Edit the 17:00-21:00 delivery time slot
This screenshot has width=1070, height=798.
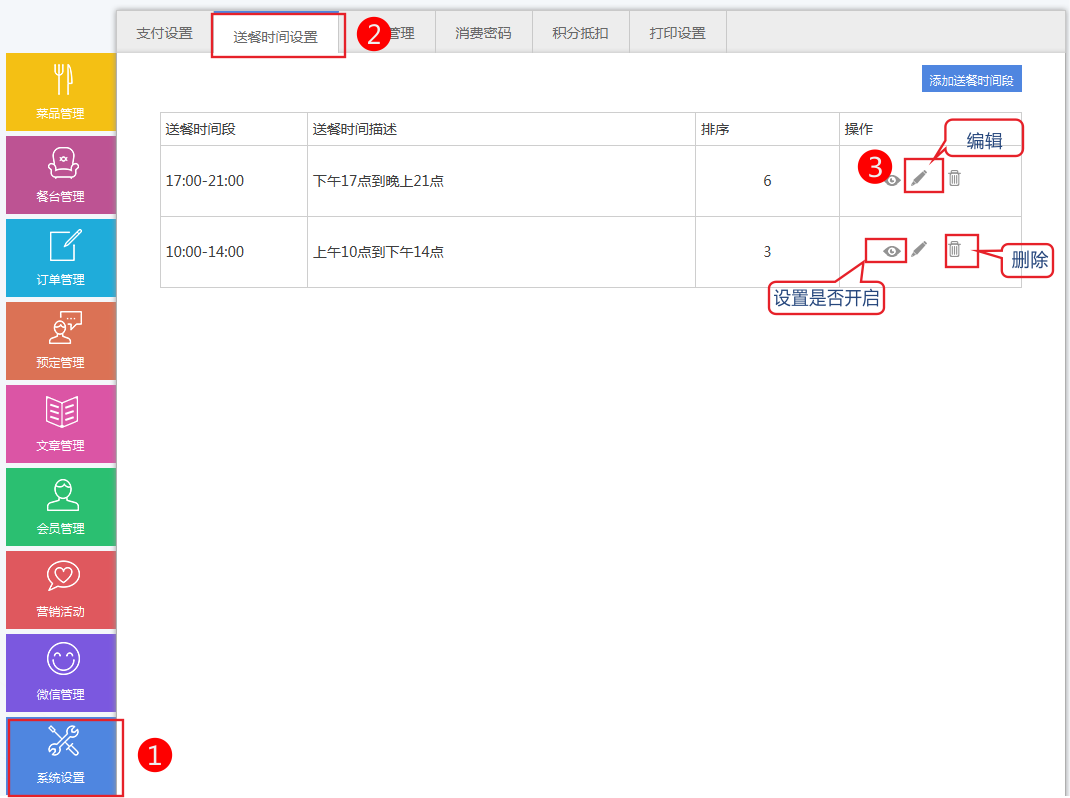point(920,178)
